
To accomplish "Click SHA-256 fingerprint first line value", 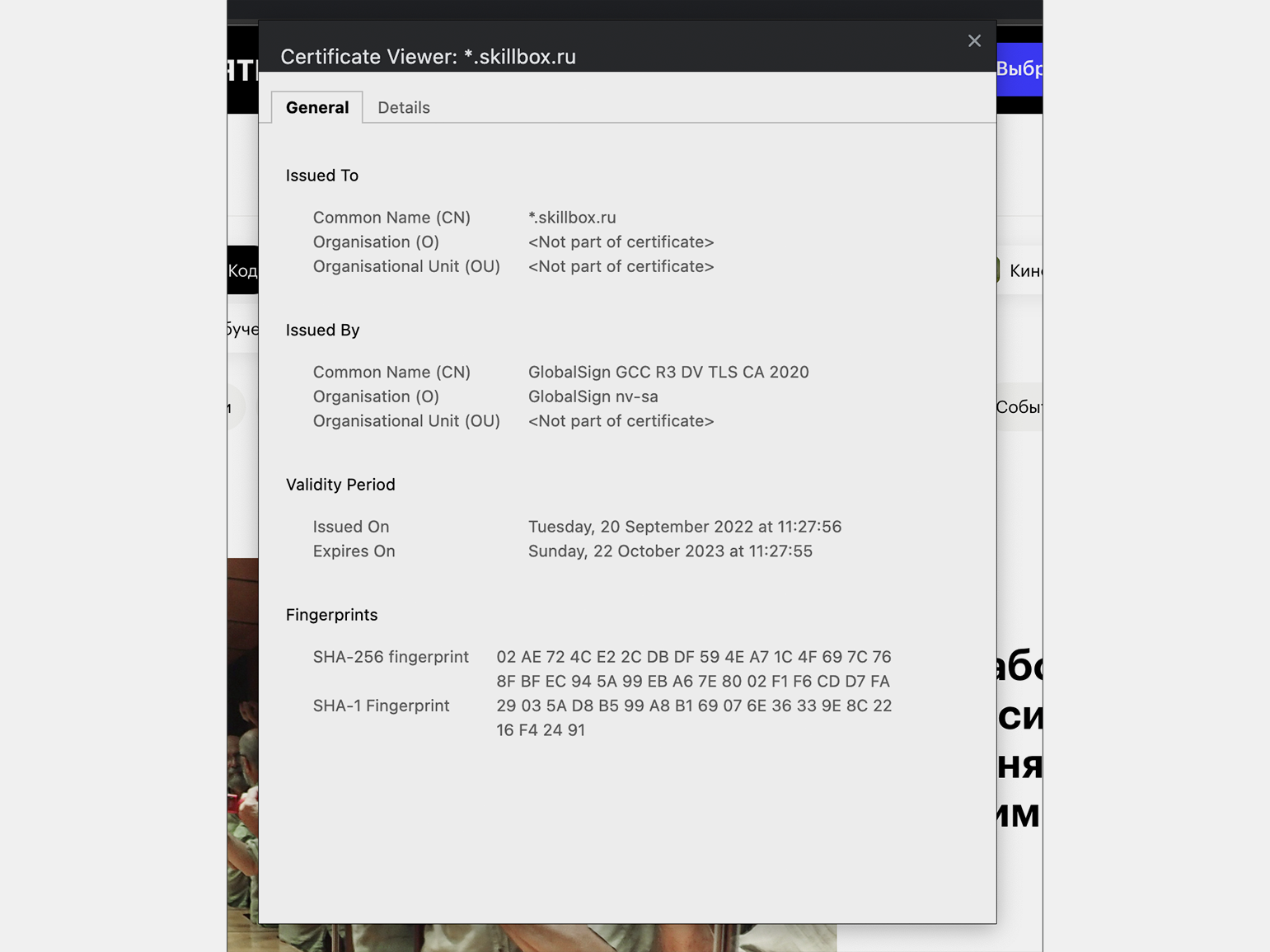I will pos(694,657).
